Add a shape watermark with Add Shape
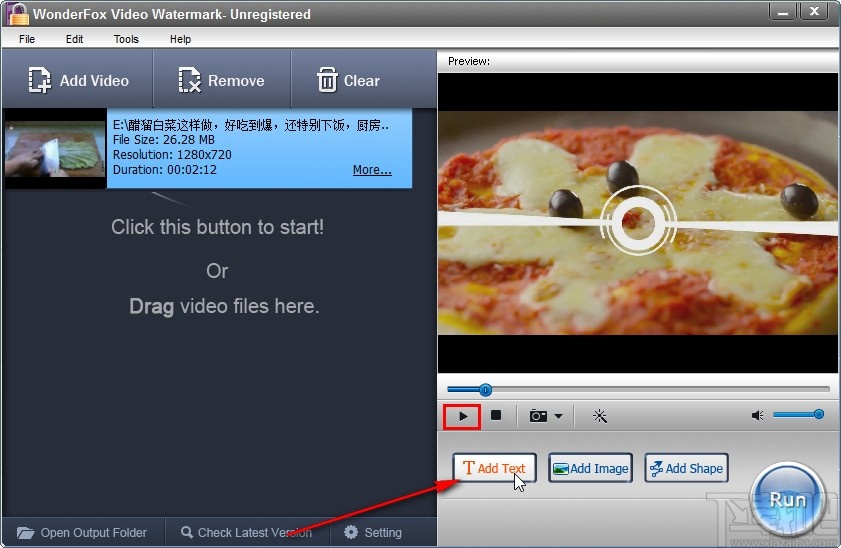Screen dimensions: 841x548 click(687, 468)
